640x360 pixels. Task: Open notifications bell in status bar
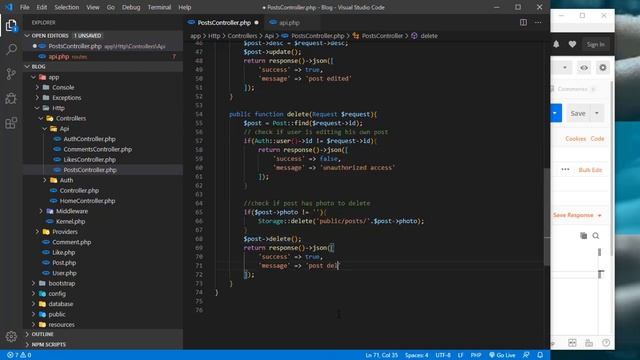click(540, 355)
